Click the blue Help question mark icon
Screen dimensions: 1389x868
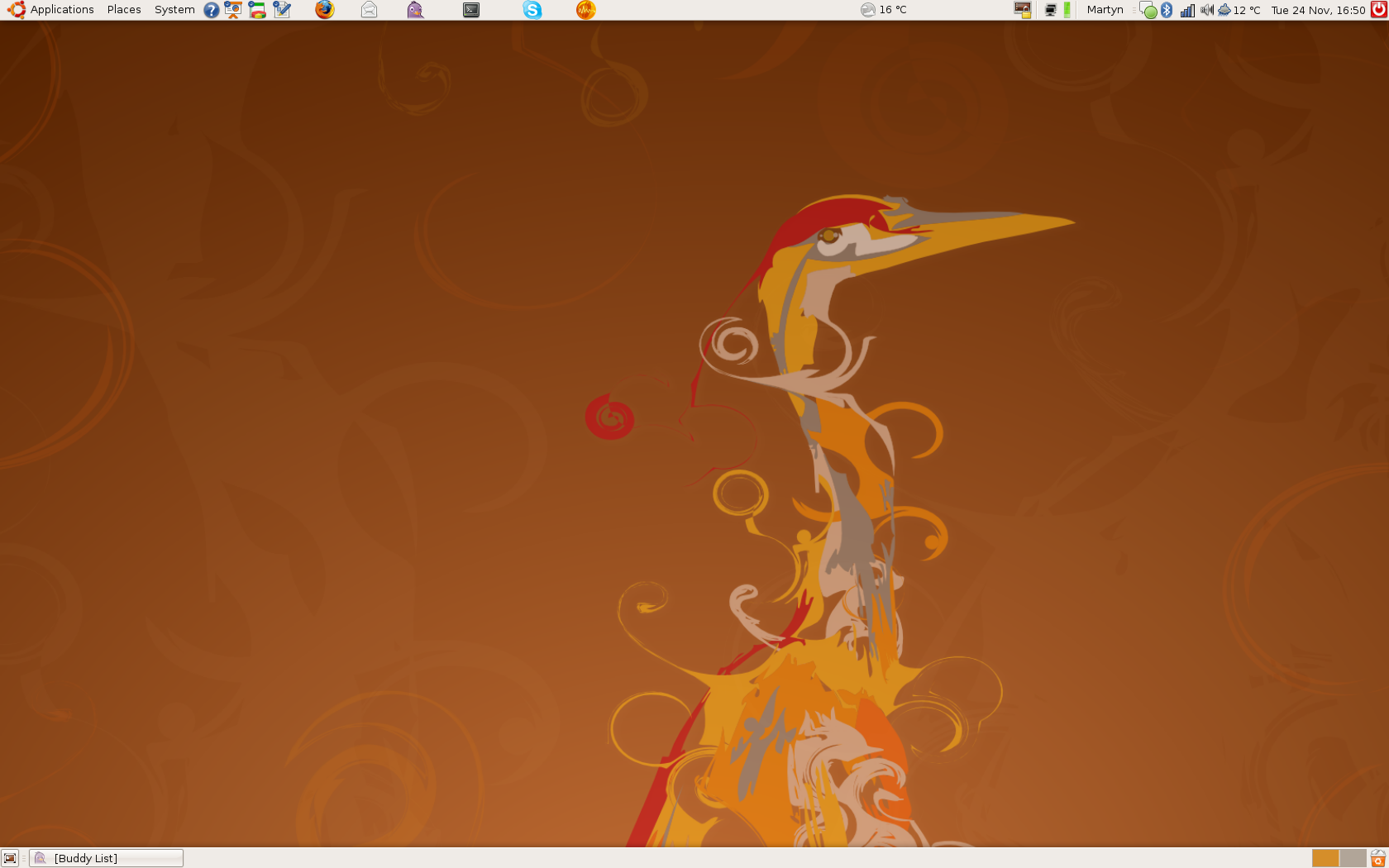[212, 10]
